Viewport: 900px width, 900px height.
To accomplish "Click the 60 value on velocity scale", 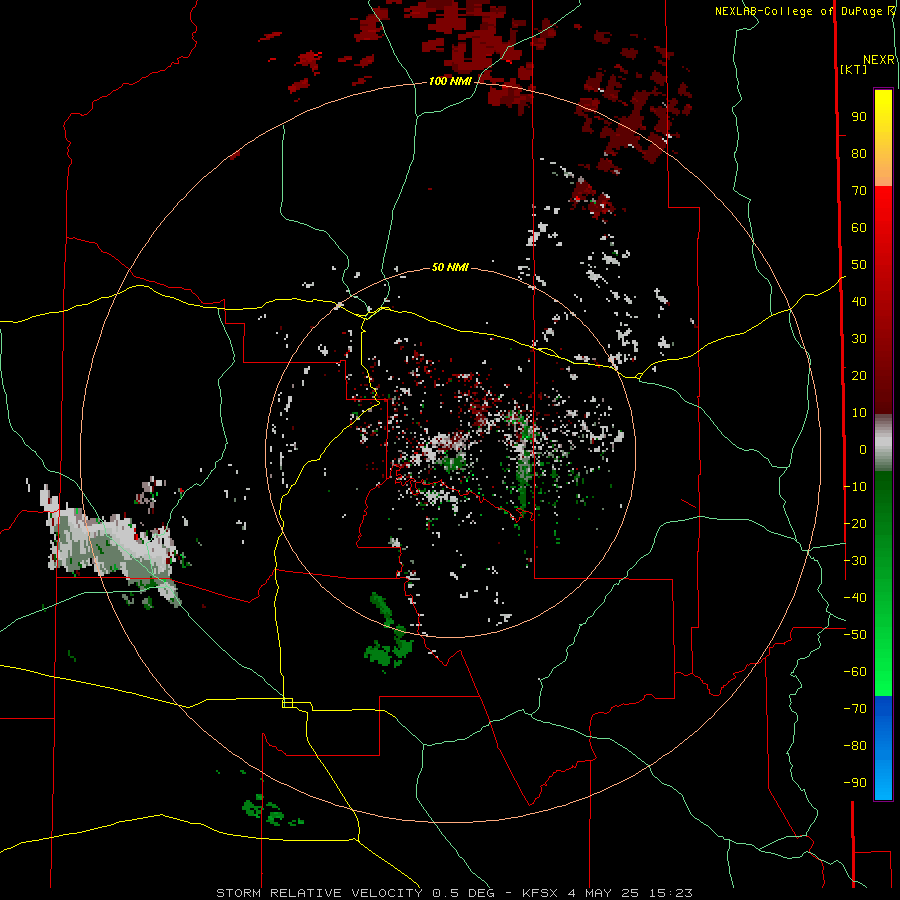I will [859, 227].
